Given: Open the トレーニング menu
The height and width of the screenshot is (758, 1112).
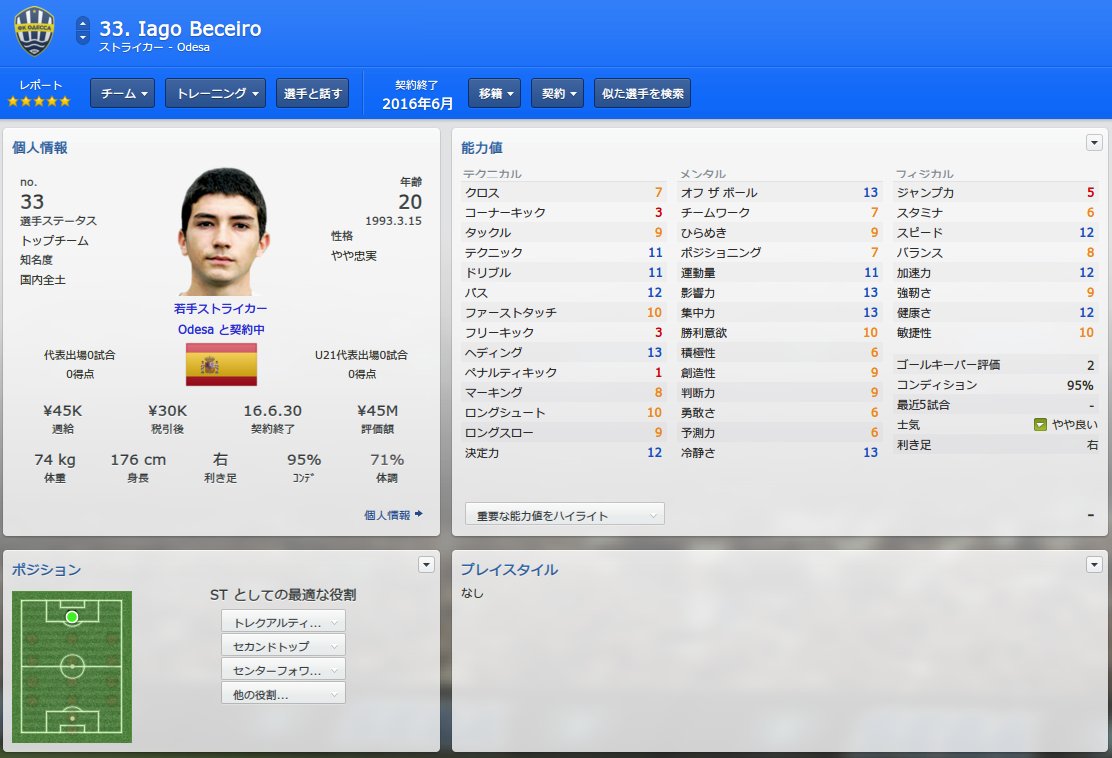Looking at the screenshot, I should coord(216,93).
